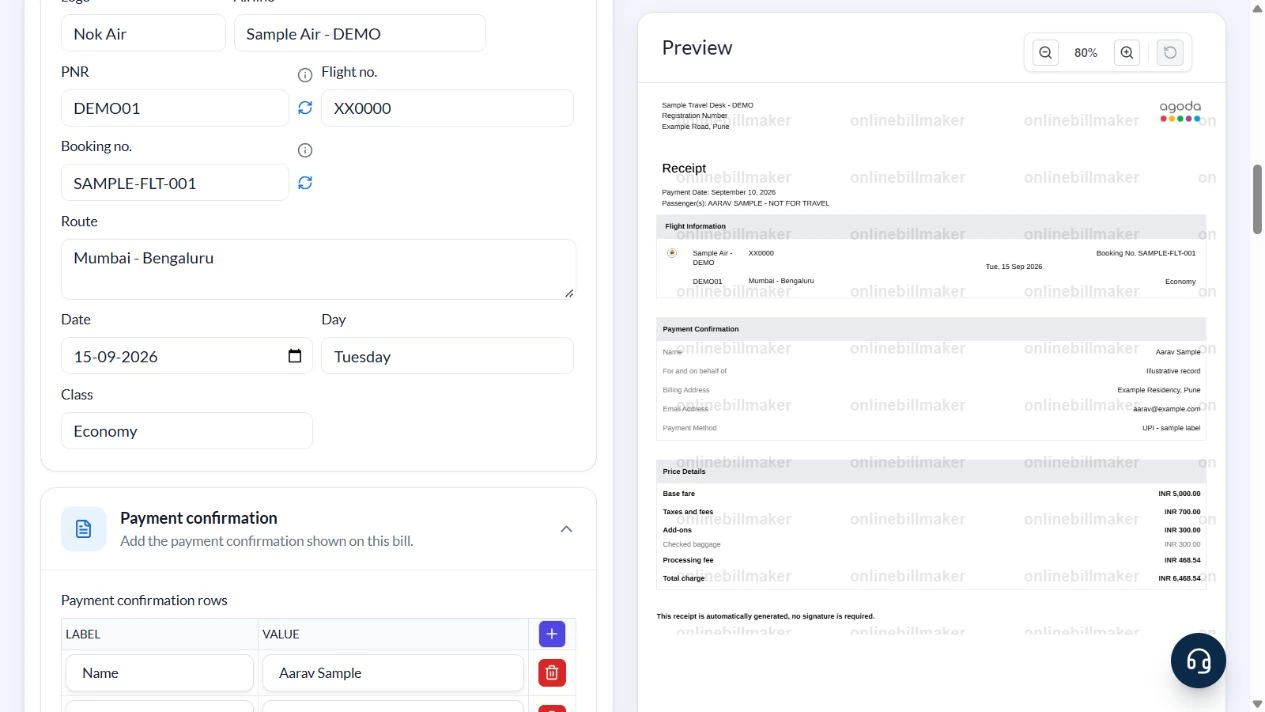The image size is (1265, 712).
Task: Click the scrollbar down arrow
Action: pyautogui.click(x=1257, y=704)
